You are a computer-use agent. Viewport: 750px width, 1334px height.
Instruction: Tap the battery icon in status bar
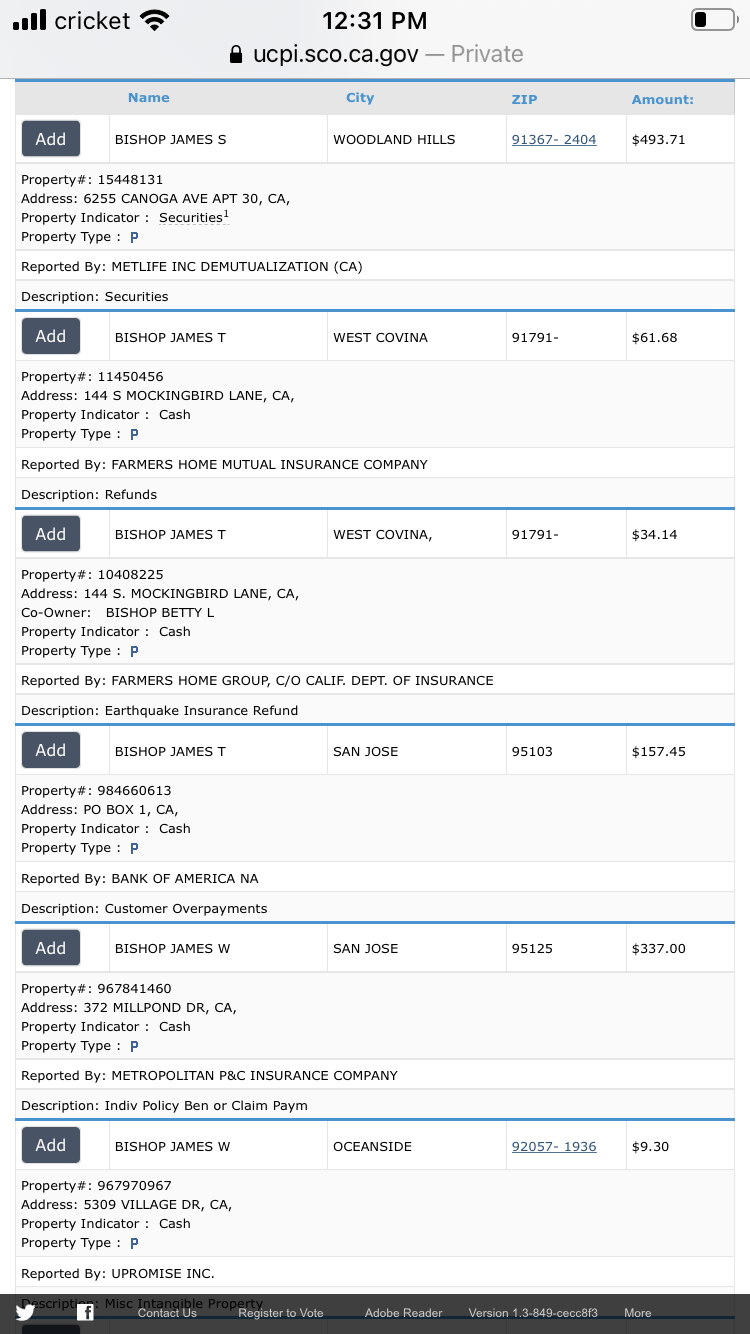click(713, 20)
